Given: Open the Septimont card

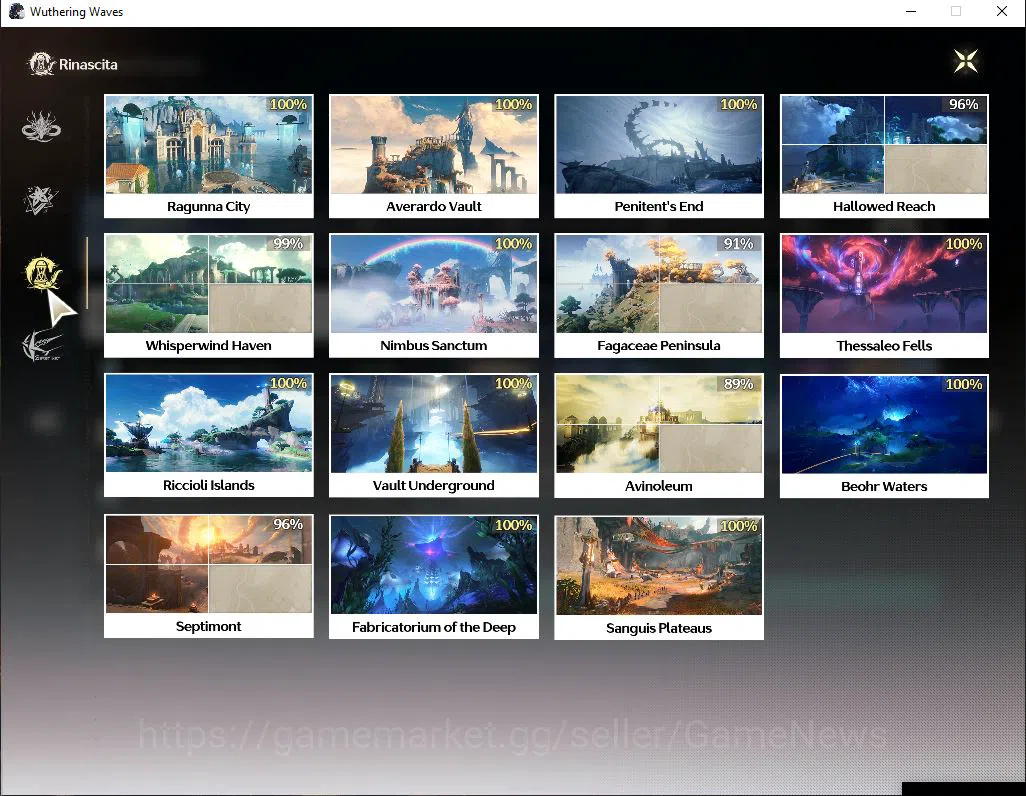Looking at the screenshot, I should point(209,576).
